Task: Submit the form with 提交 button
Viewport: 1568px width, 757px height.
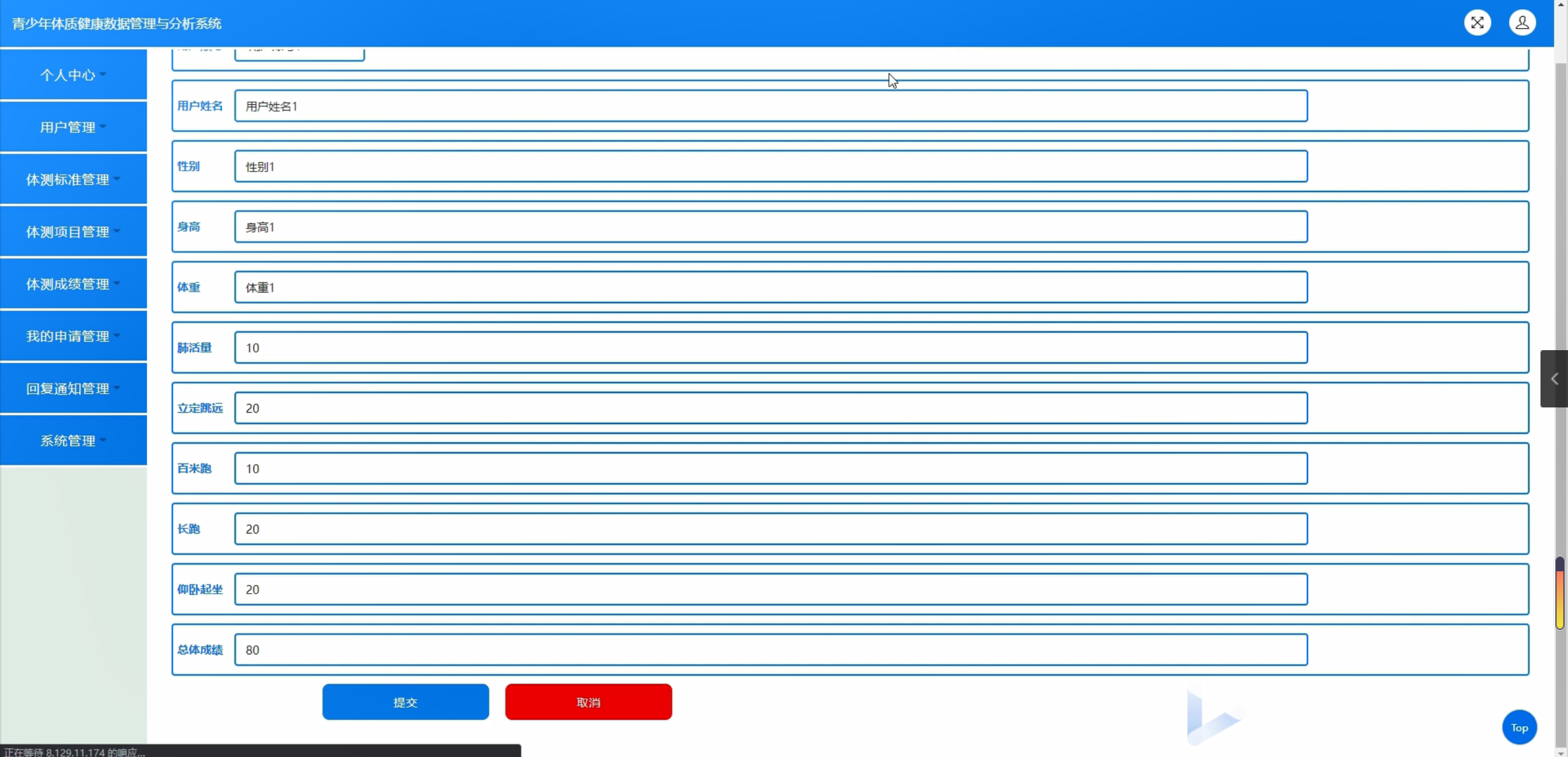Action: coord(405,702)
